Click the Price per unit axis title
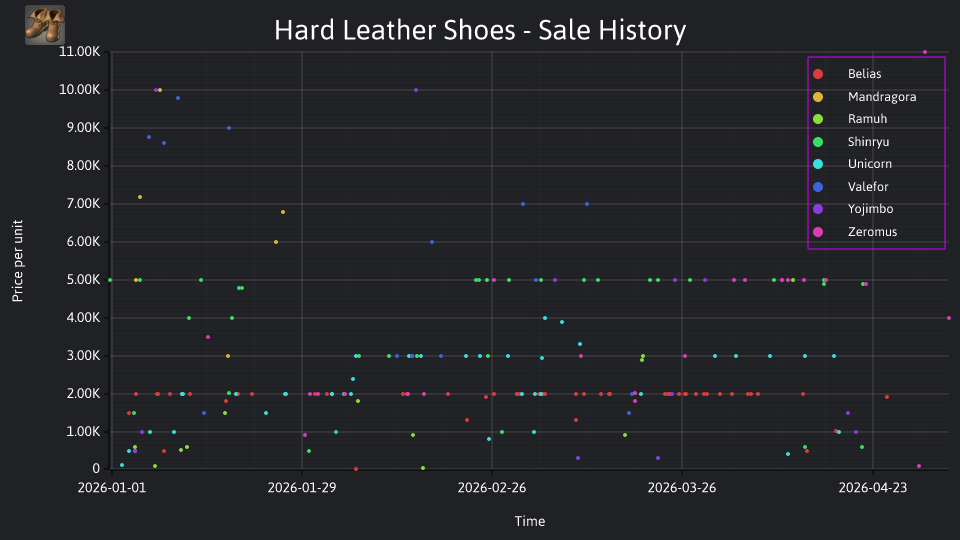This screenshot has height=540, width=960. click(18, 261)
